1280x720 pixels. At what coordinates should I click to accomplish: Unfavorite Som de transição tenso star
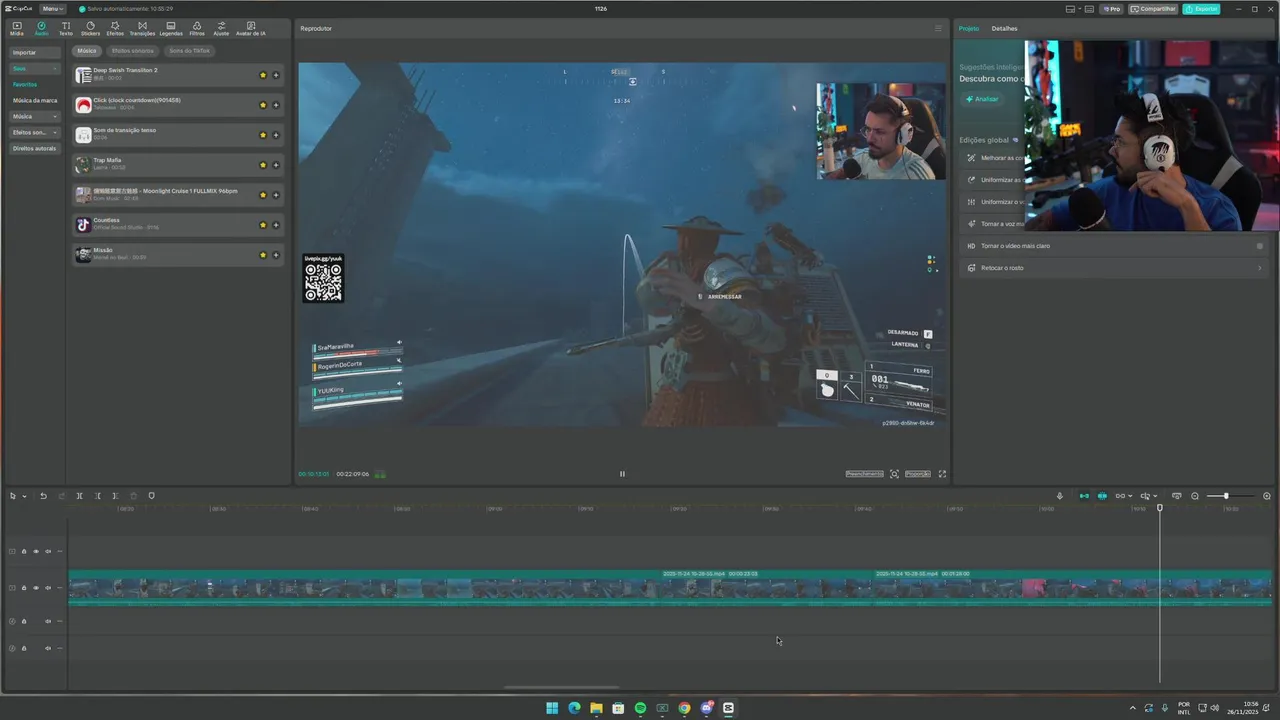pos(263,135)
